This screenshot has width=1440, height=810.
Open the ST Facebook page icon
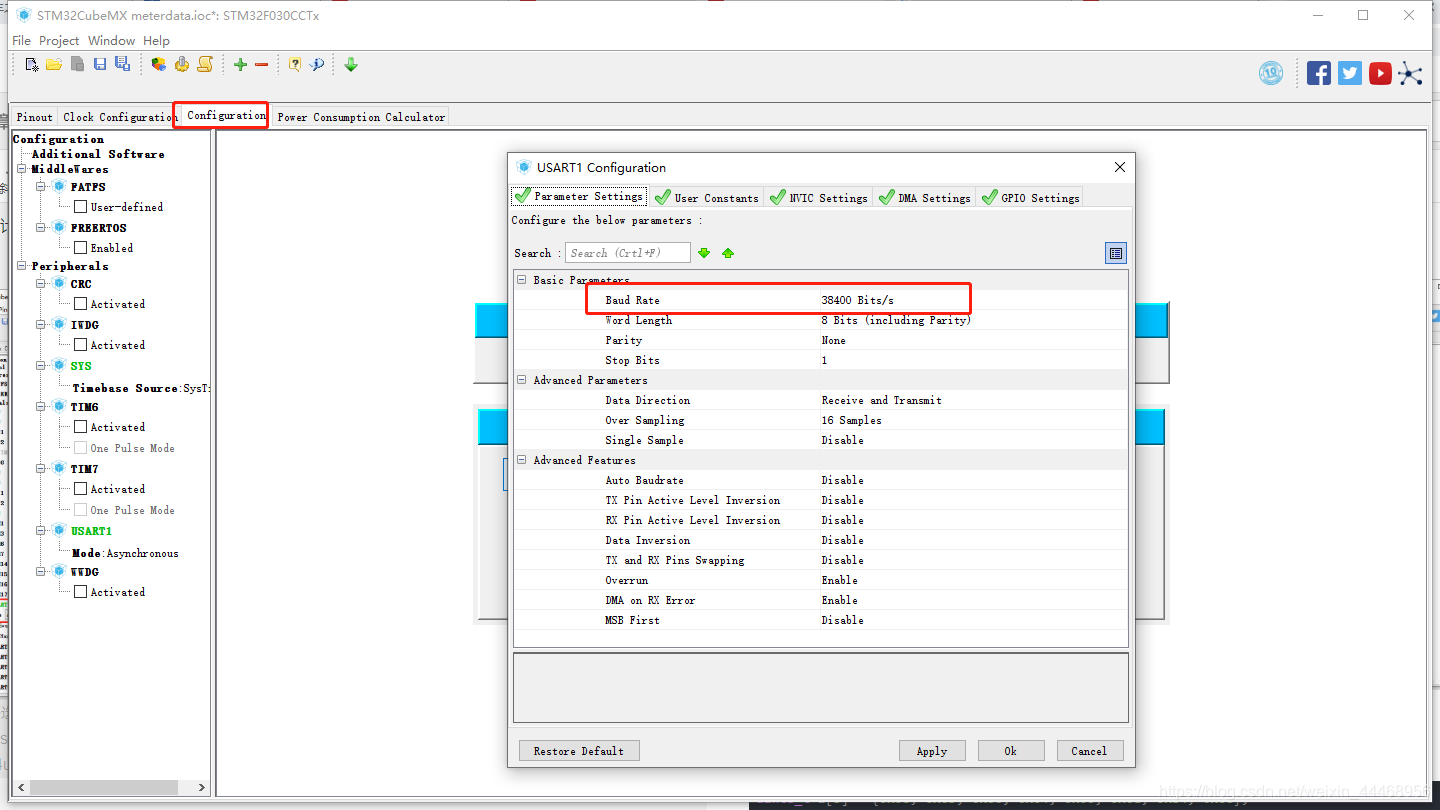tap(1319, 73)
